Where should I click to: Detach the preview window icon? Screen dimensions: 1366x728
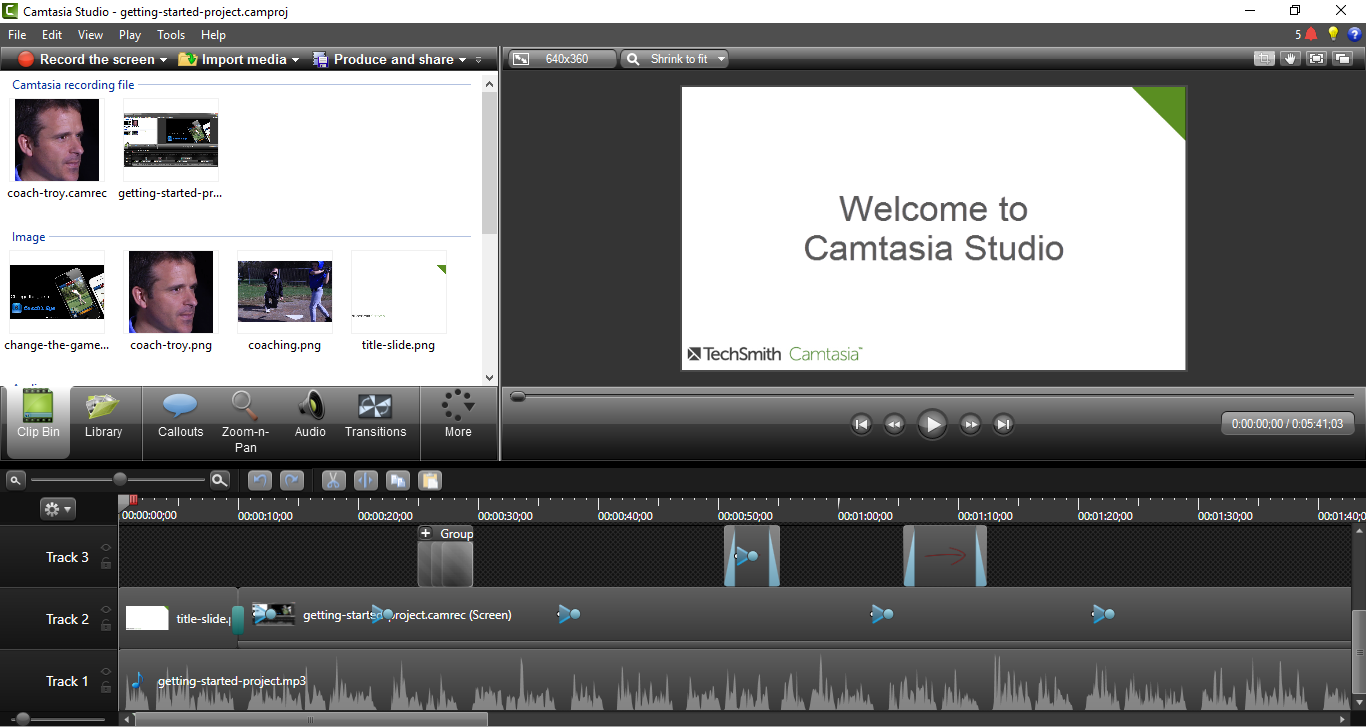(1342, 59)
